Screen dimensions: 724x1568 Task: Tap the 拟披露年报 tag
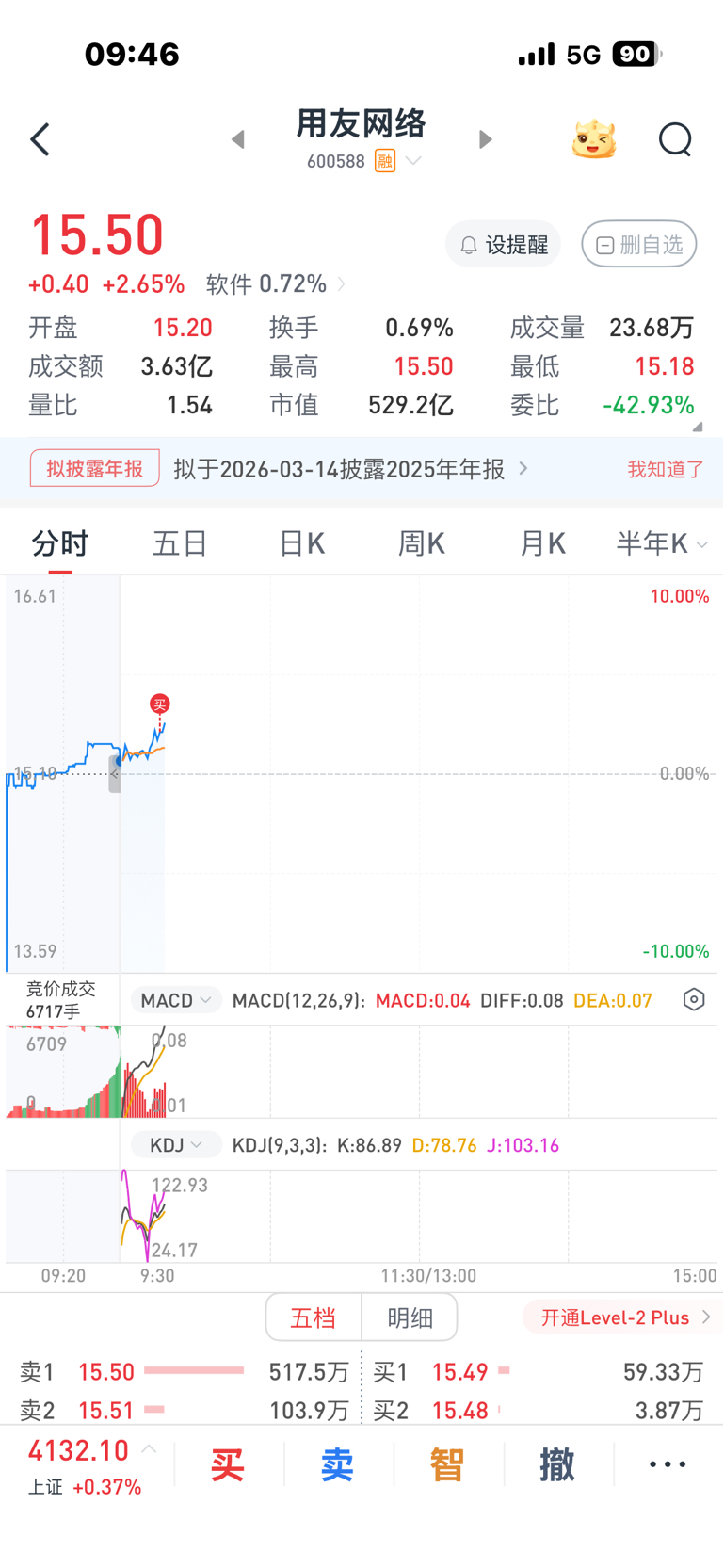click(95, 468)
